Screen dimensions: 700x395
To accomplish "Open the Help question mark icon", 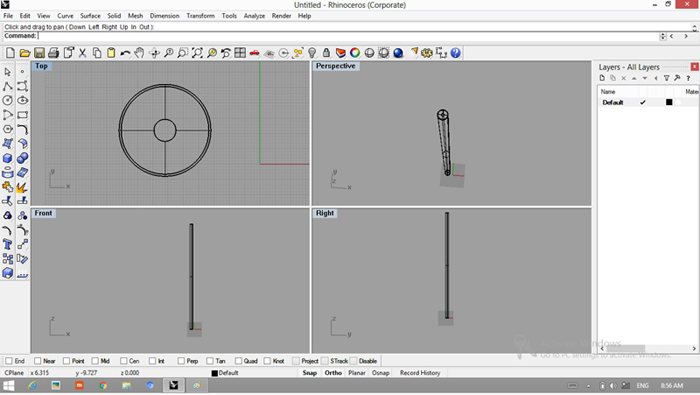I will (x=455, y=53).
